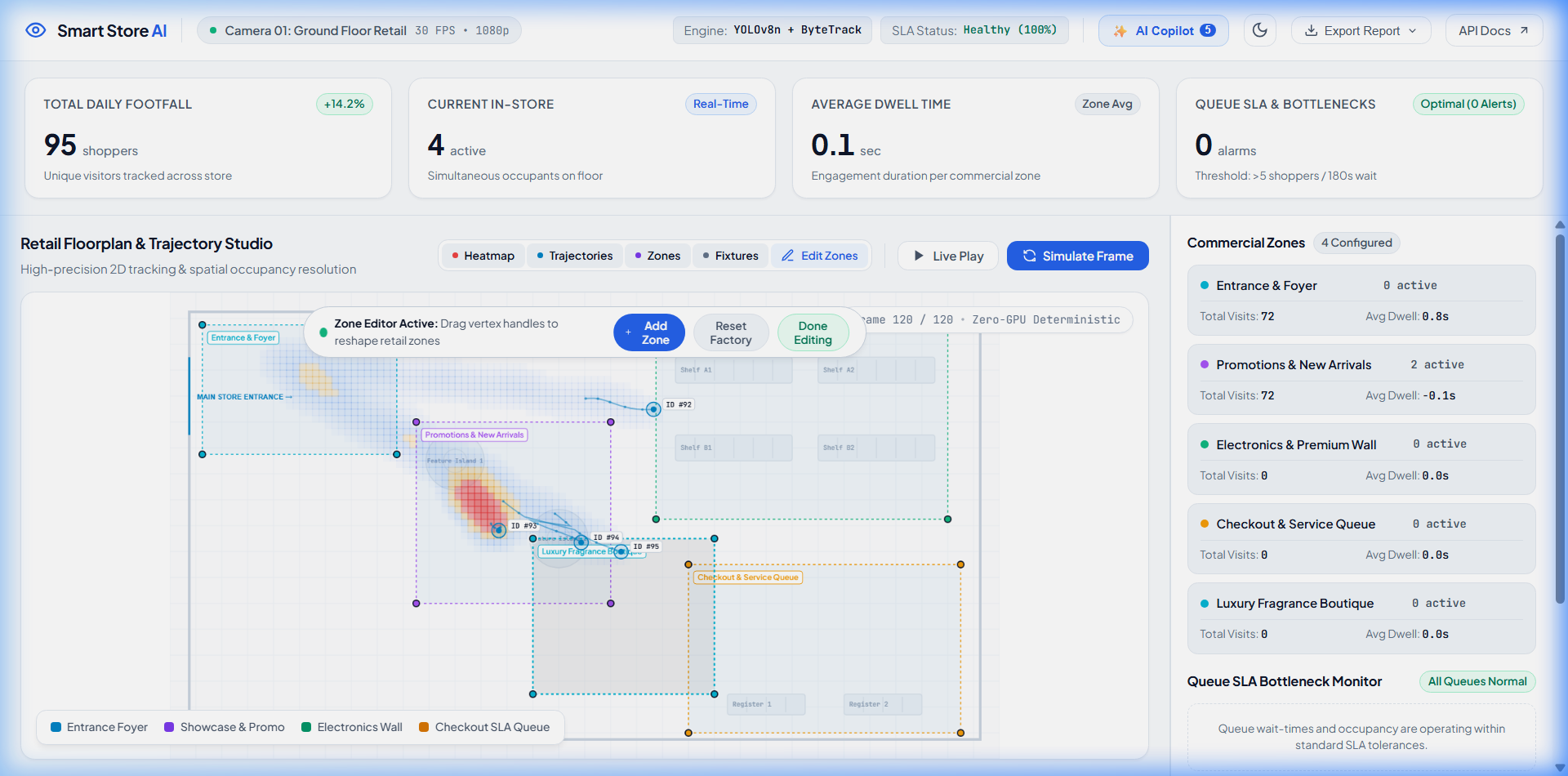Toggle the Zones overlay layer
The height and width of the screenshot is (776, 1568).
(x=658, y=256)
